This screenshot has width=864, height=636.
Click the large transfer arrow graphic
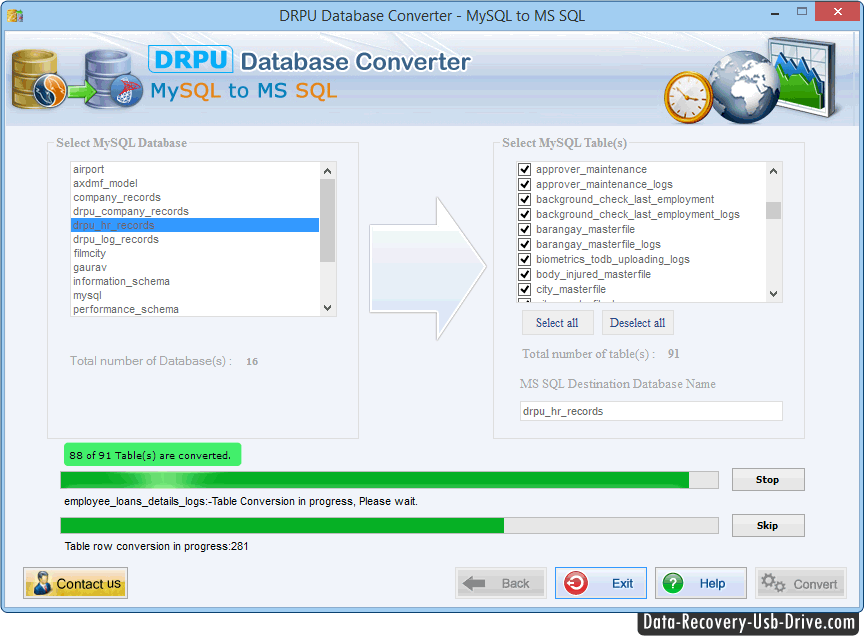(428, 268)
